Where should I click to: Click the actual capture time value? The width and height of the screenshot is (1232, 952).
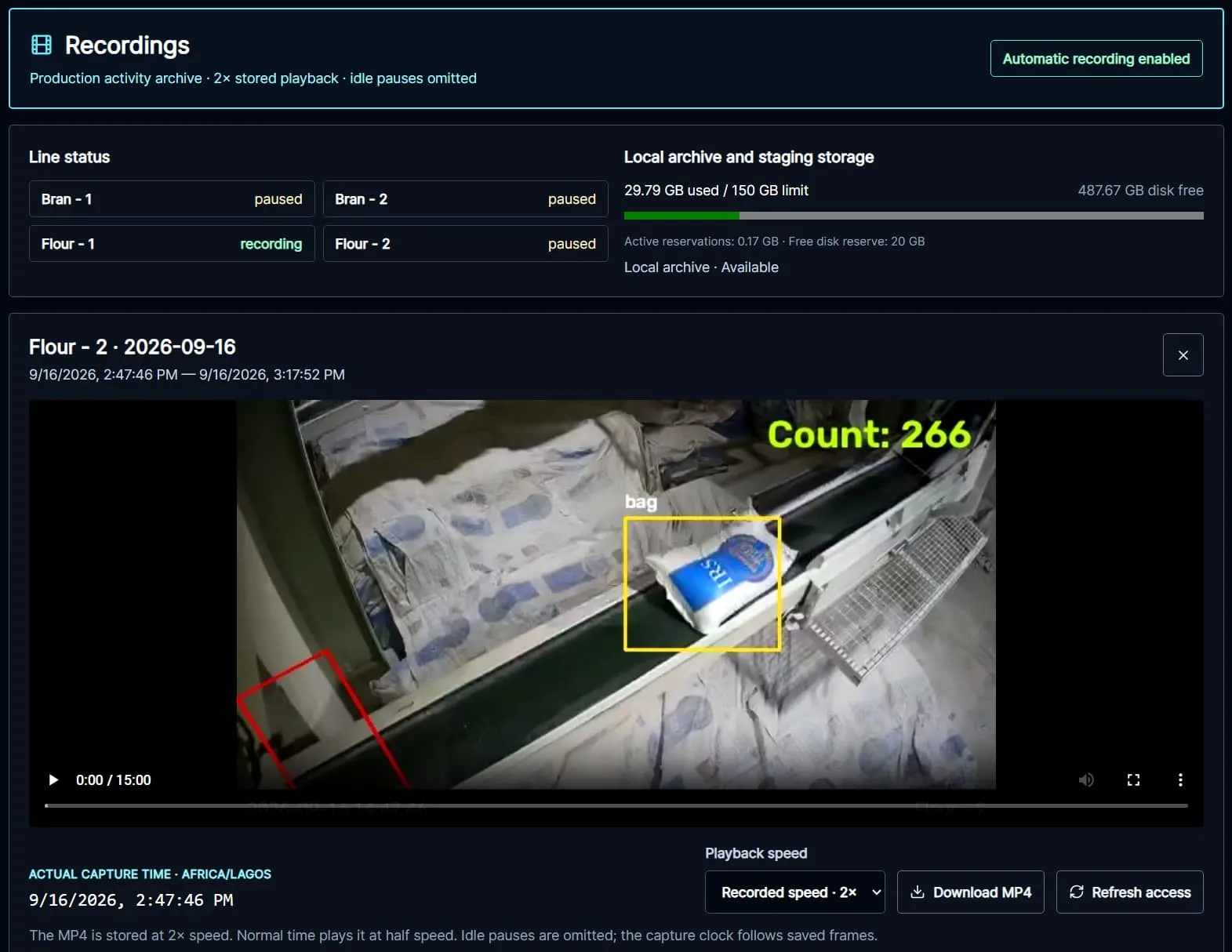coord(131,900)
